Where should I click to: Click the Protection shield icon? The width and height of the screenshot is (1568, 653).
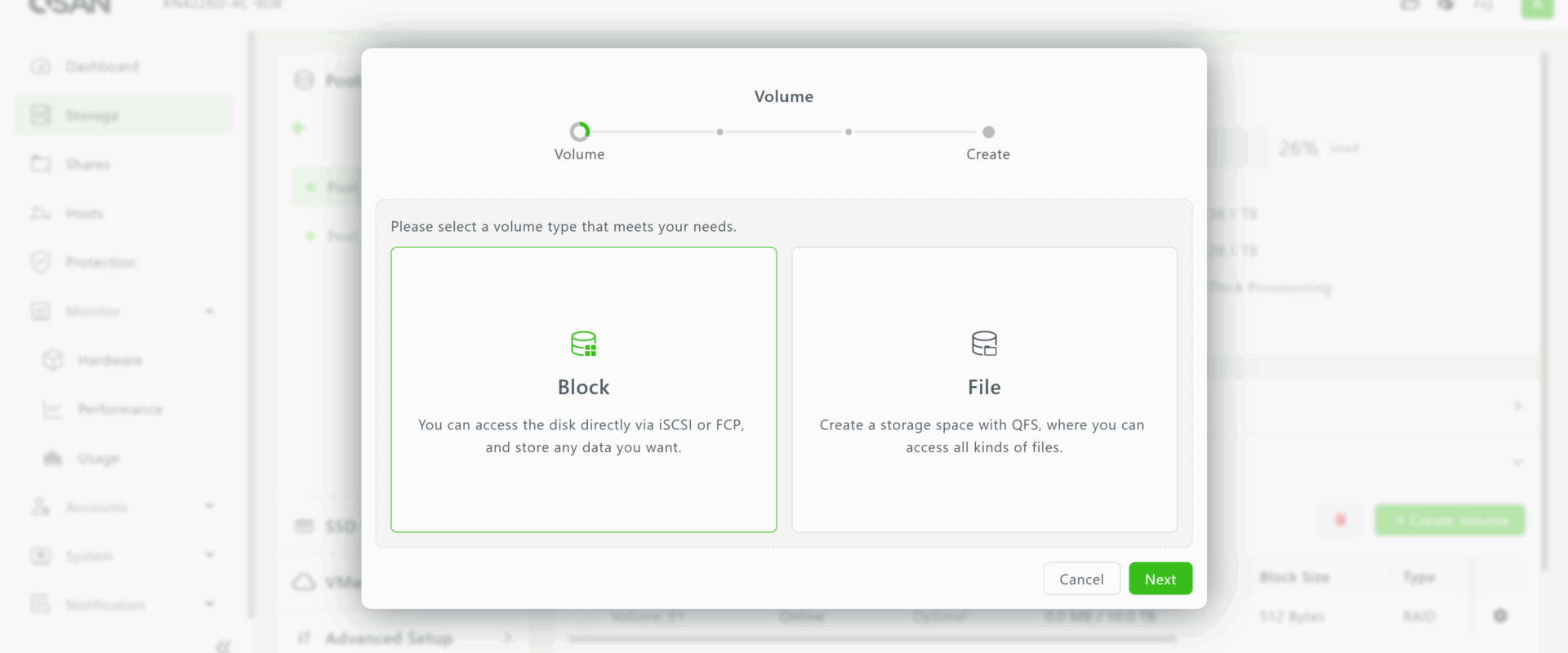(41, 262)
